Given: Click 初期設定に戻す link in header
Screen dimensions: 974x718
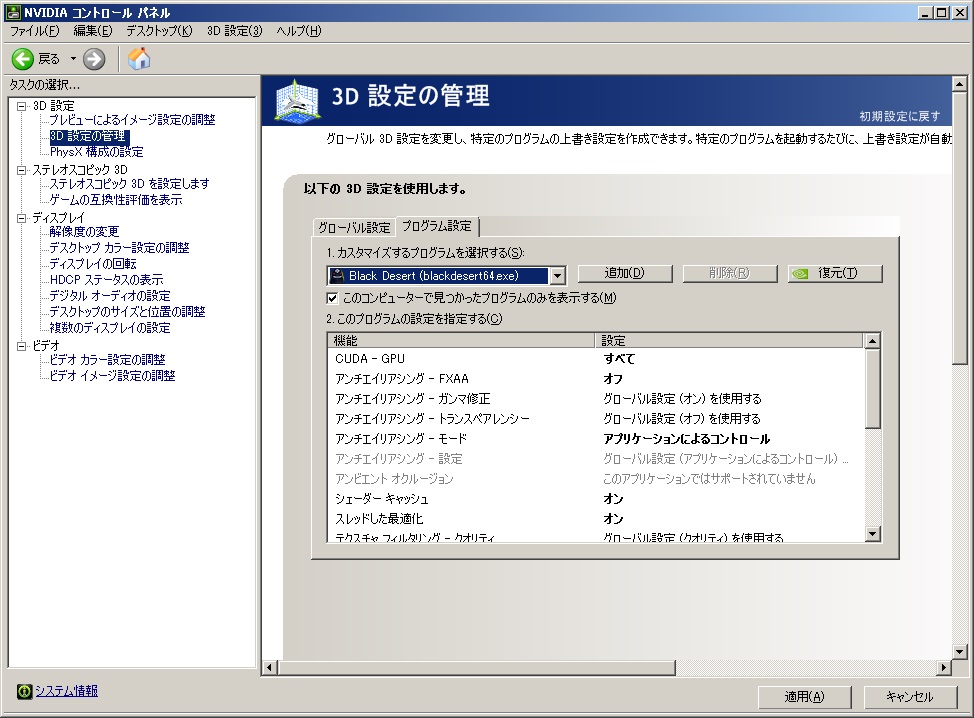Looking at the screenshot, I should click(899, 116).
